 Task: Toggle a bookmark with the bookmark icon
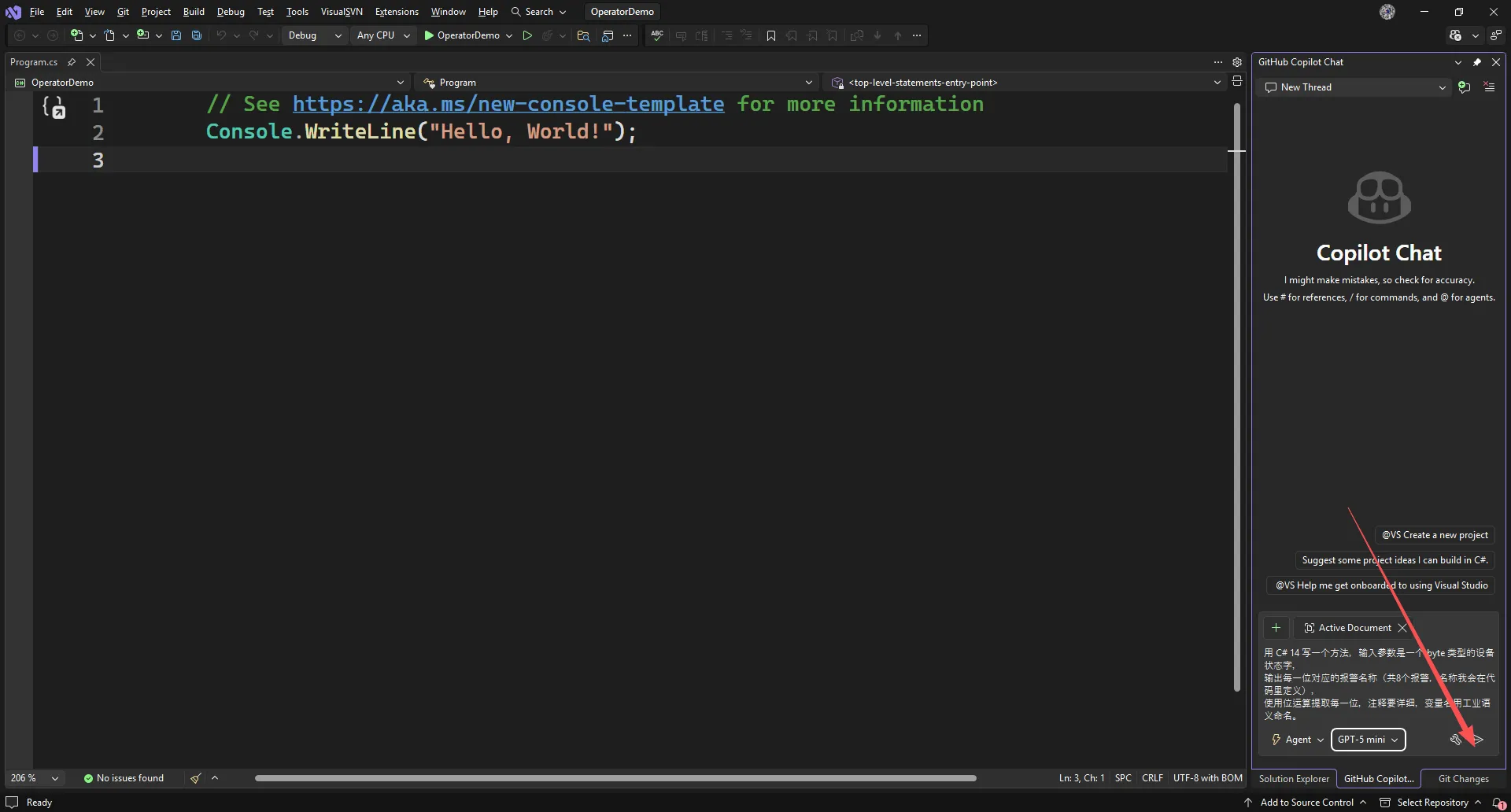pos(771,35)
